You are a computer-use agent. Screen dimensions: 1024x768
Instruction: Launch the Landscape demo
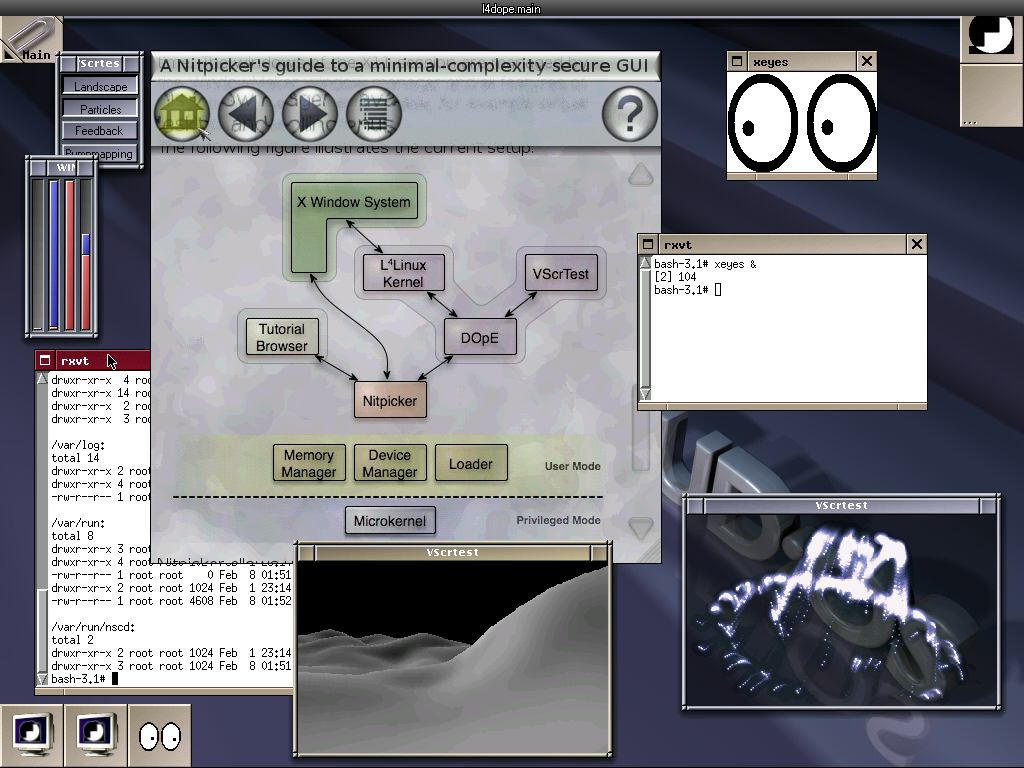(100, 87)
